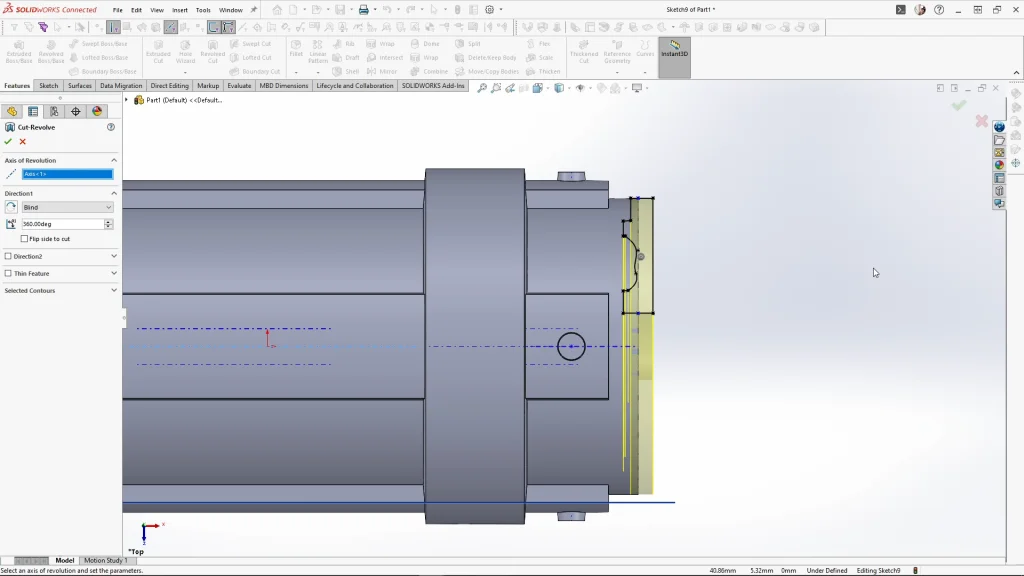Viewport: 1024px width, 576px height.
Task: Accept Cut-Revolve with the green checkmark
Action: (8, 142)
